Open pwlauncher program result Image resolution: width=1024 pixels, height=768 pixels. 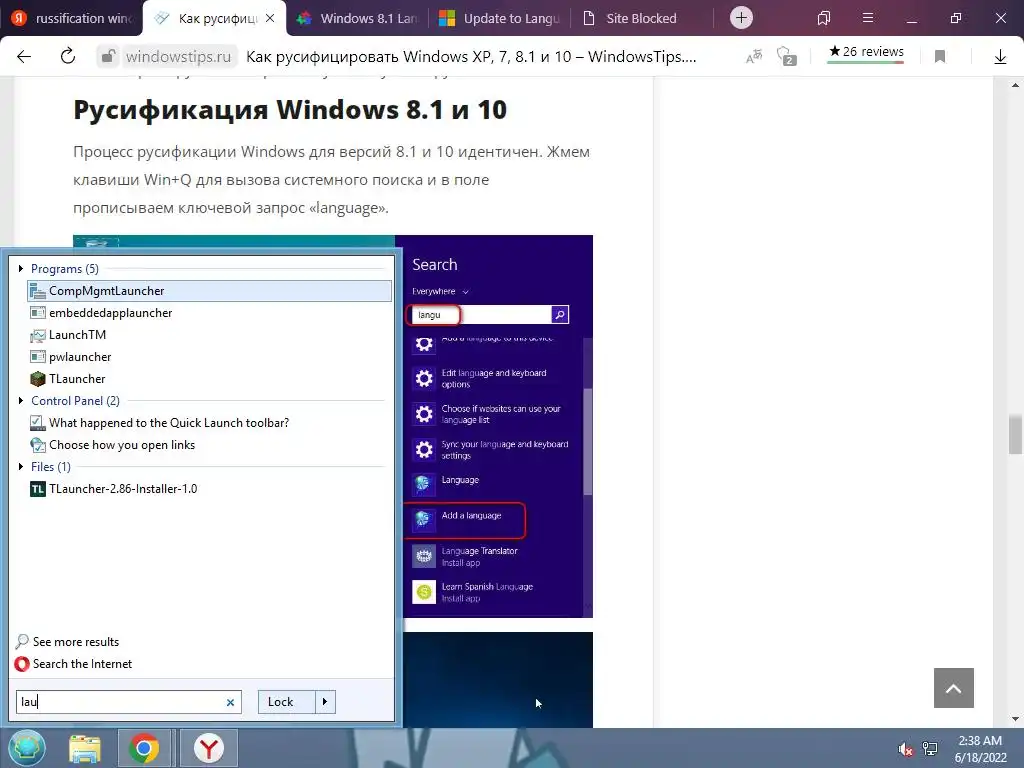pos(210,357)
